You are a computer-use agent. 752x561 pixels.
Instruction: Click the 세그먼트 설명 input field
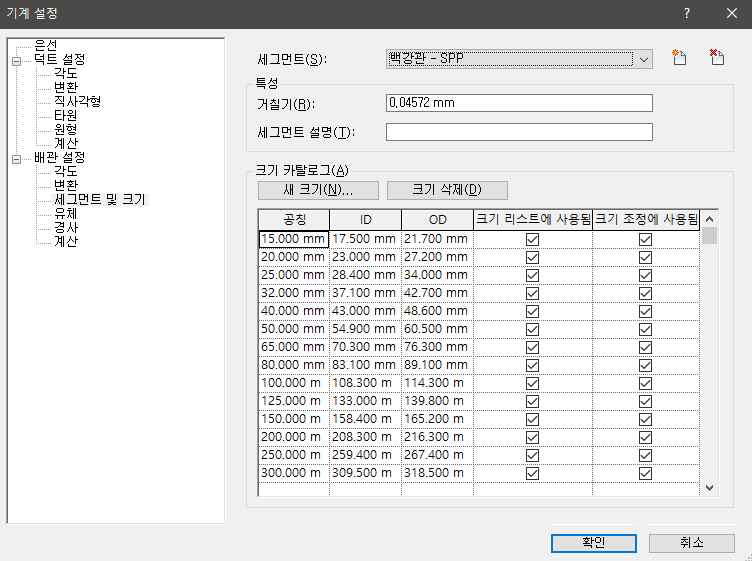coord(519,132)
